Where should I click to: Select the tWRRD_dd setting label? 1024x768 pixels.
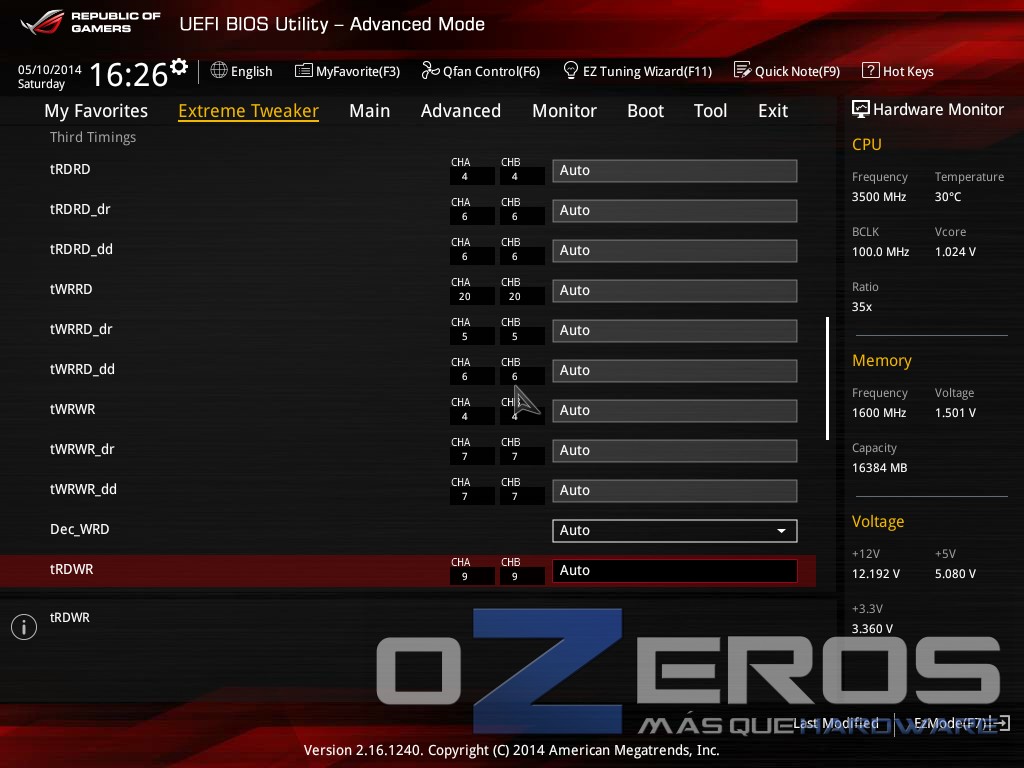click(x=82, y=370)
